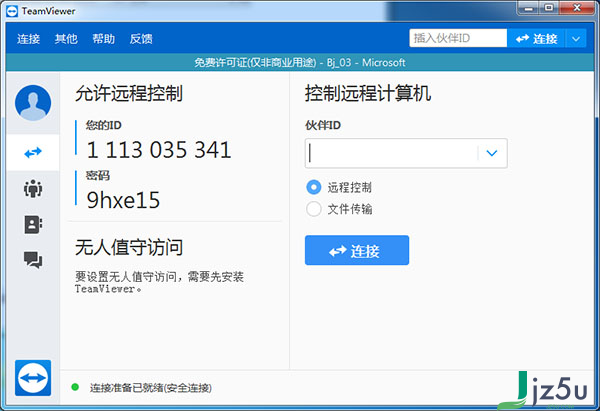Select the remote control arrows sidebar icon
Image resolution: width=600 pixels, height=411 pixels.
32,151
